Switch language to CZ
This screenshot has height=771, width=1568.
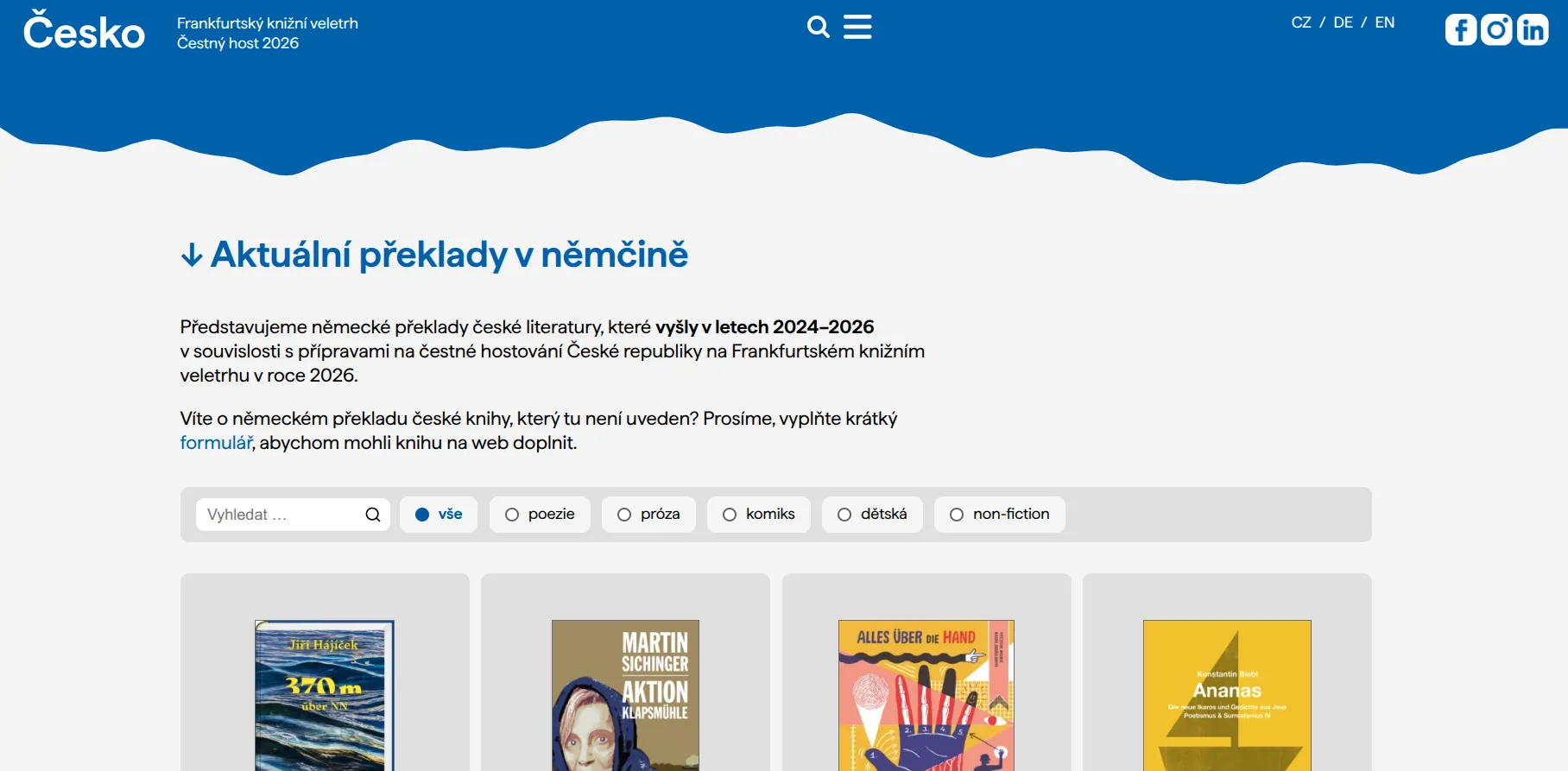point(1300,23)
